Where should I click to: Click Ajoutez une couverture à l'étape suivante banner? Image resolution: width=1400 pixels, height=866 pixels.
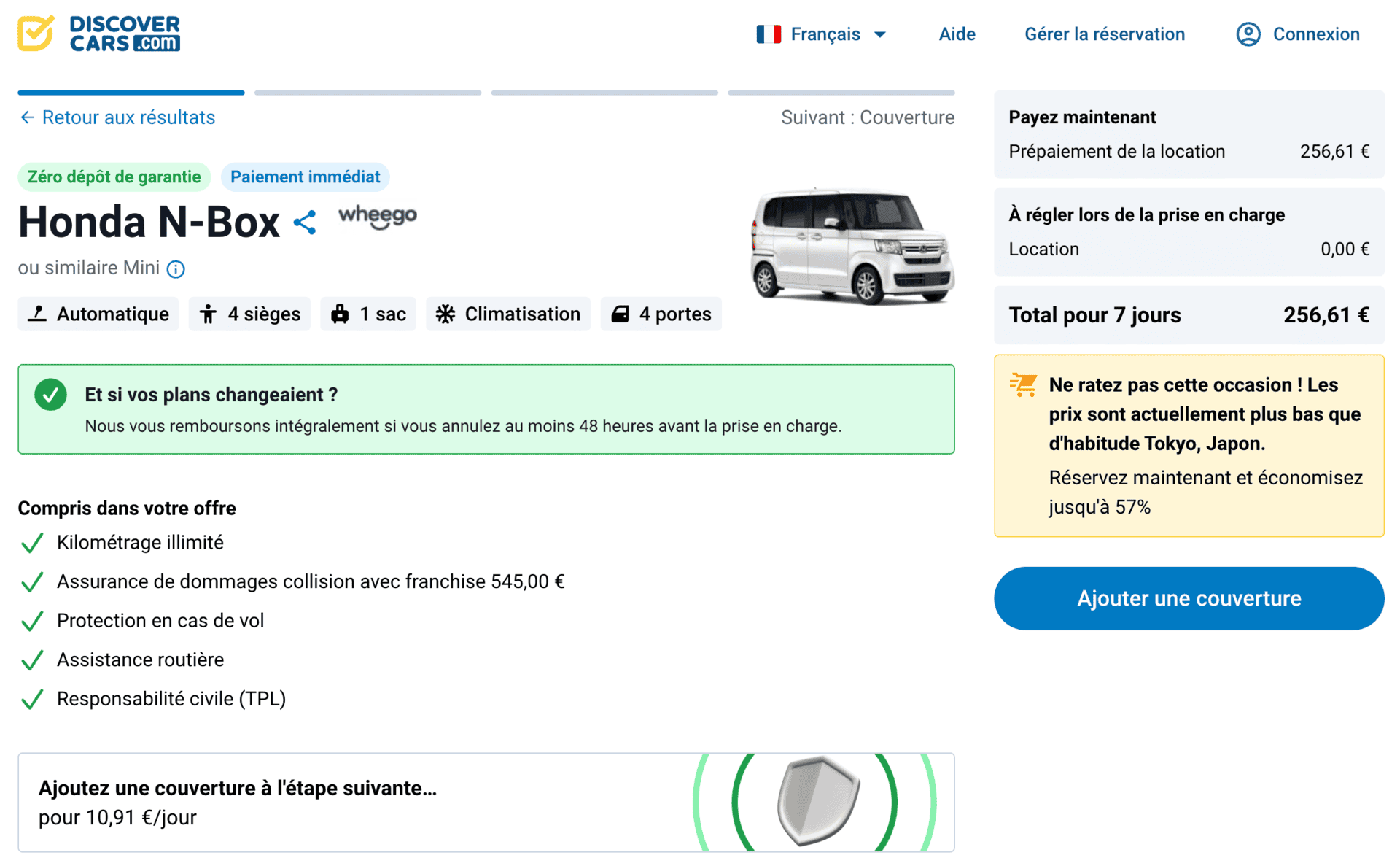[486, 803]
